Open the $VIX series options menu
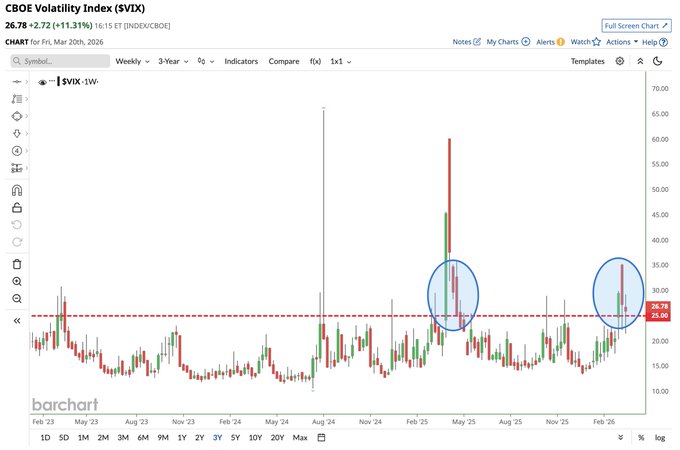The width and height of the screenshot is (680, 450). point(52,81)
